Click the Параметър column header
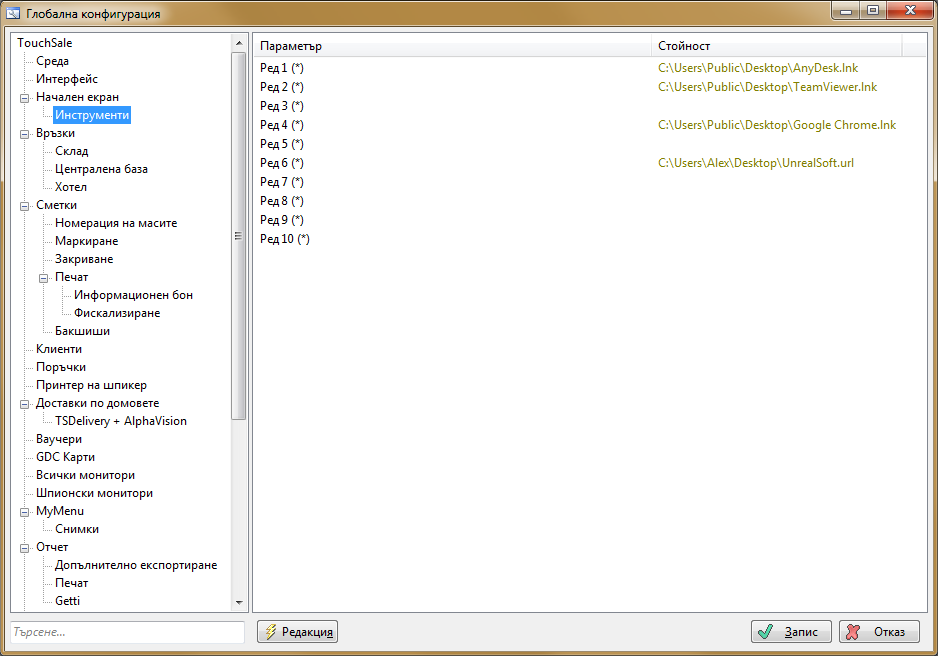The image size is (938, 656). click(450, 46)
